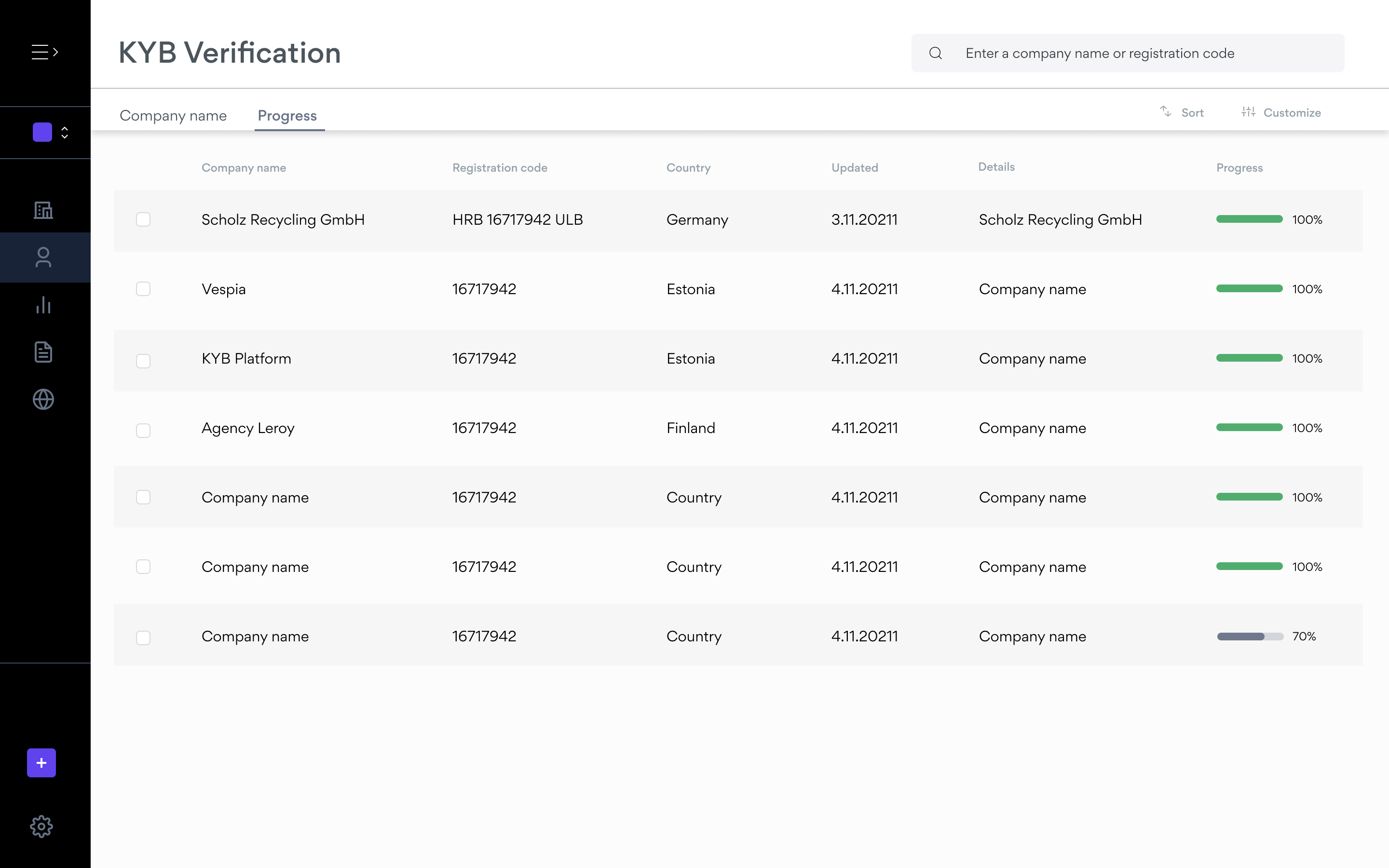Click the 3.11.20211 updated date
The image size is (1389, 868).
pyautogui.click(x=864, y=219)
